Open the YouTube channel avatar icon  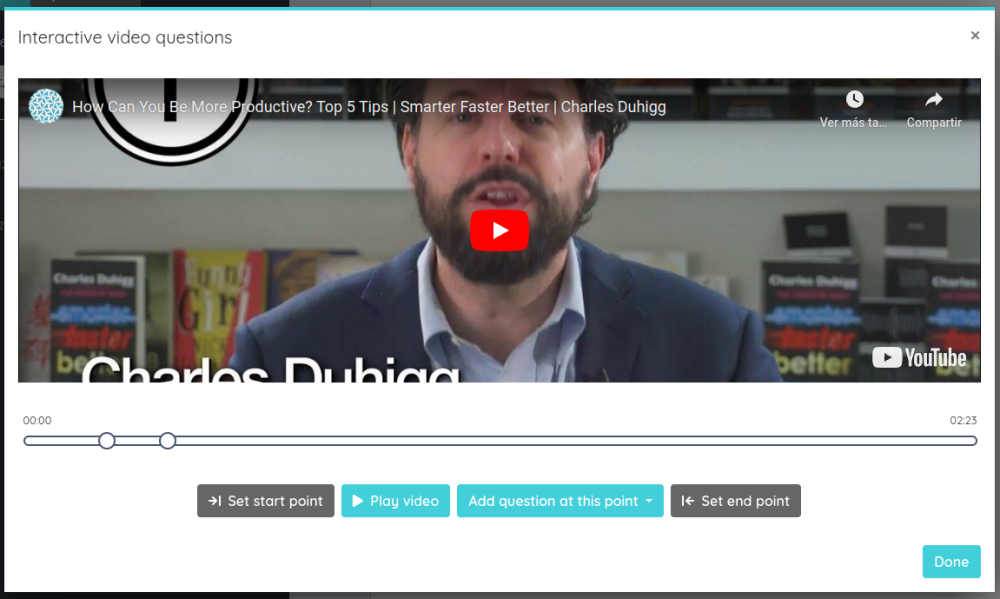tap(46, 106)
